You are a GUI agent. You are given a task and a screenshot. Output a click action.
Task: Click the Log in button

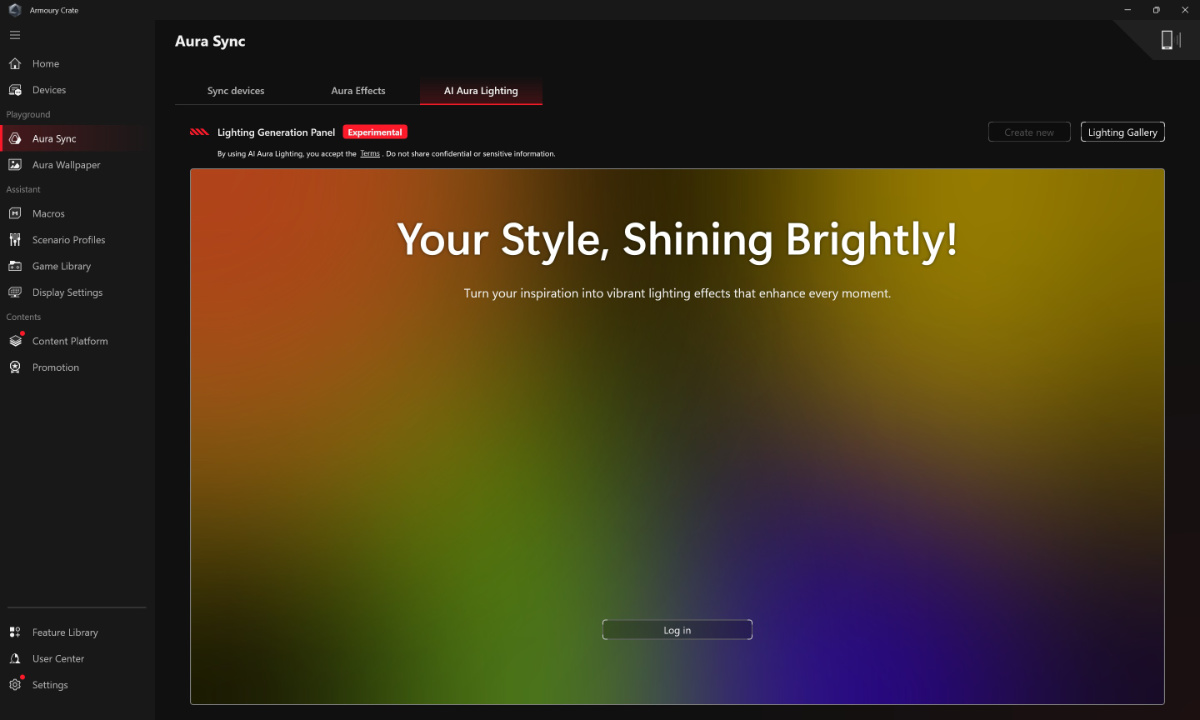677,630
